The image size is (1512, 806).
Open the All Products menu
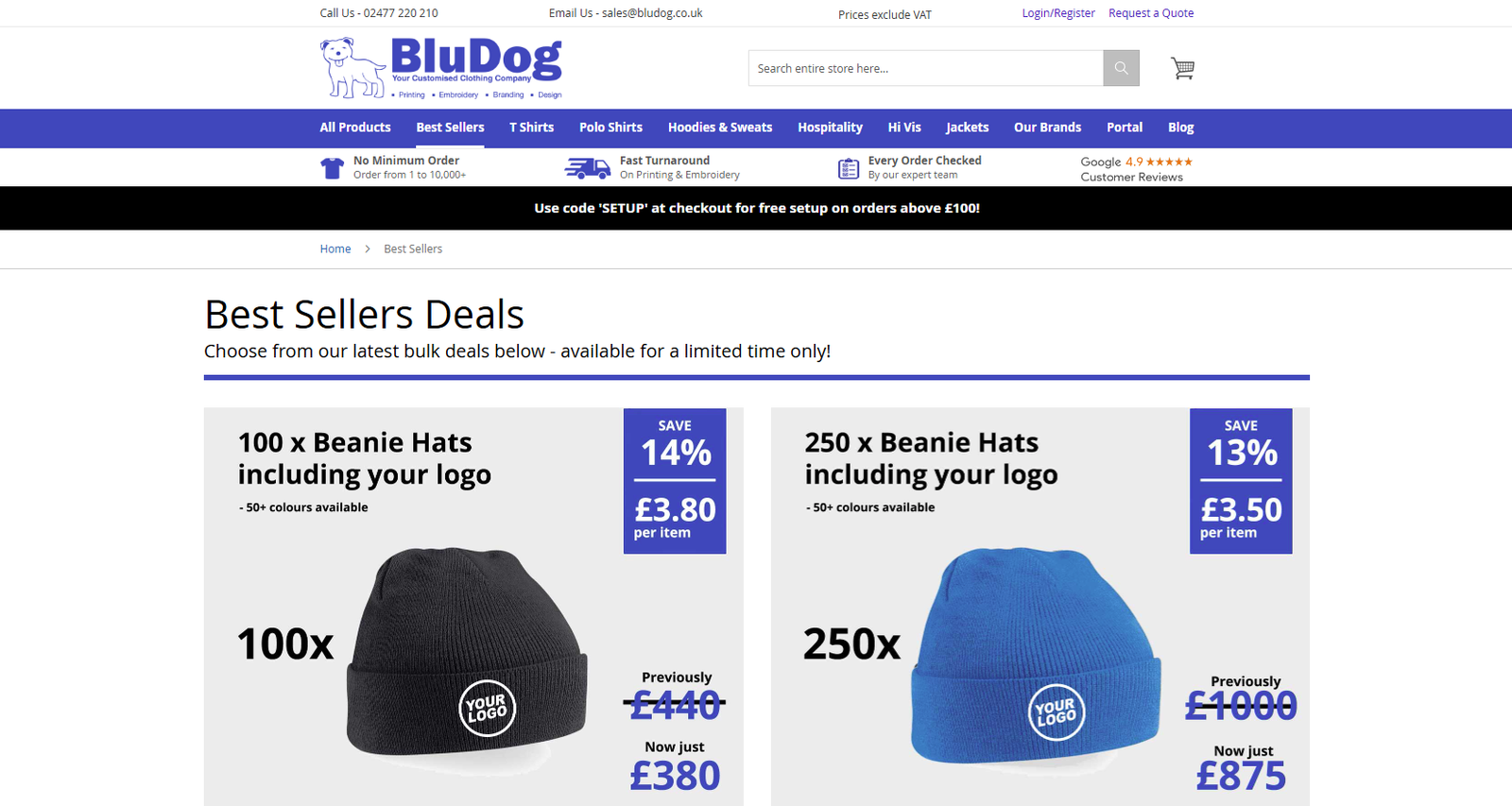coord(355,128)
